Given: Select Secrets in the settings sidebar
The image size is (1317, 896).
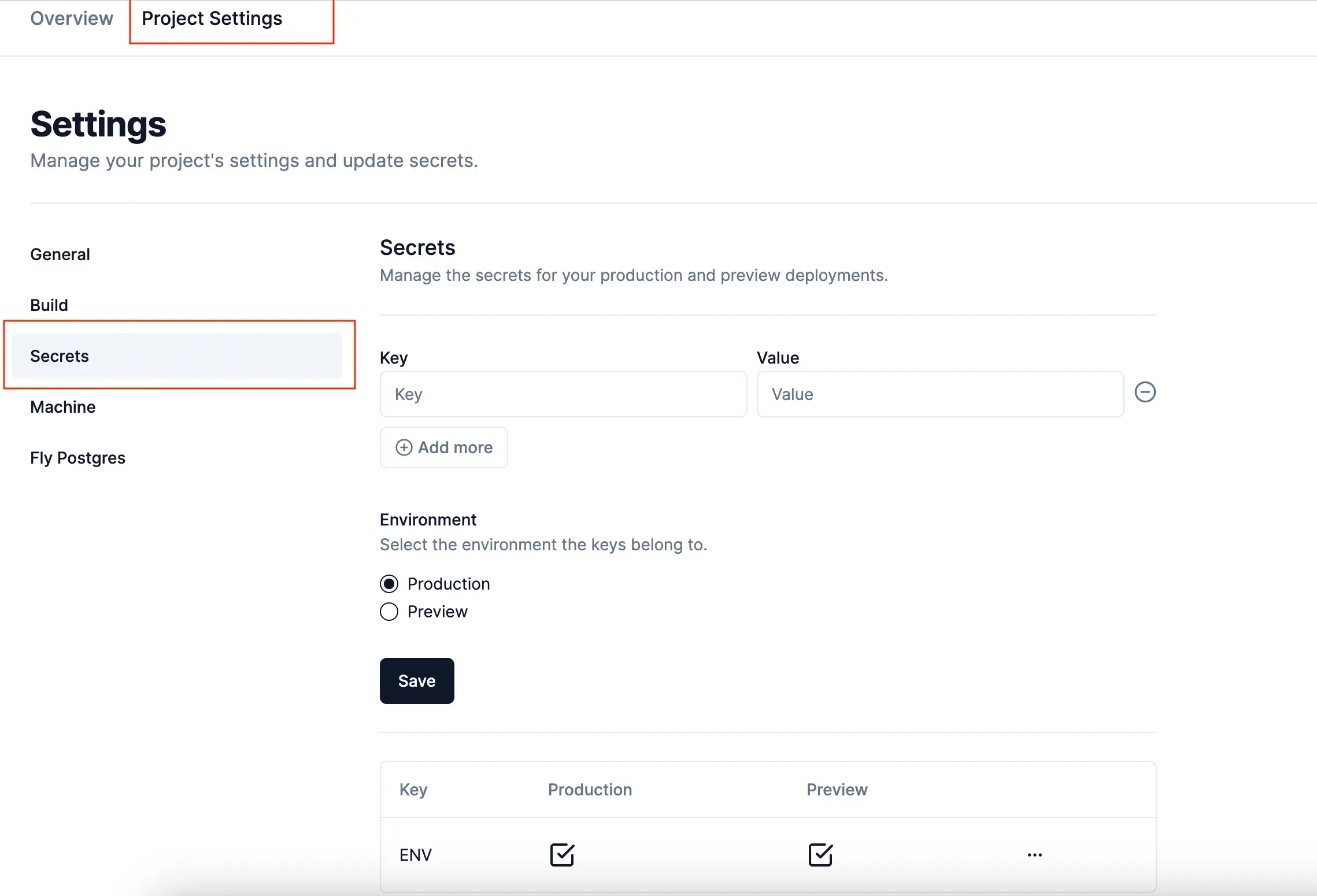Looking at the screenshot, I should coord(60,356).
